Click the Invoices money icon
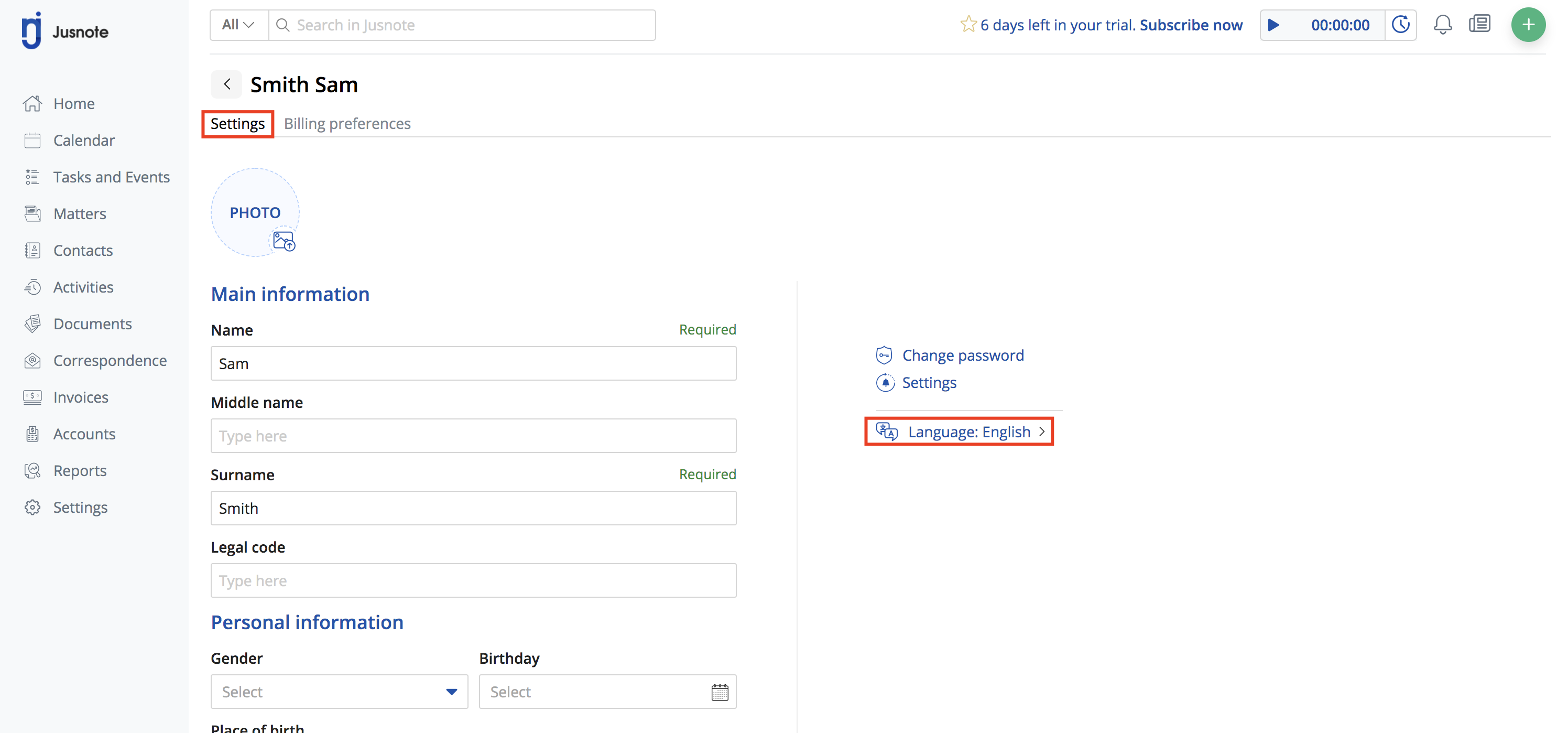This screenshot has height=733, width=1568. pos(32,397)
